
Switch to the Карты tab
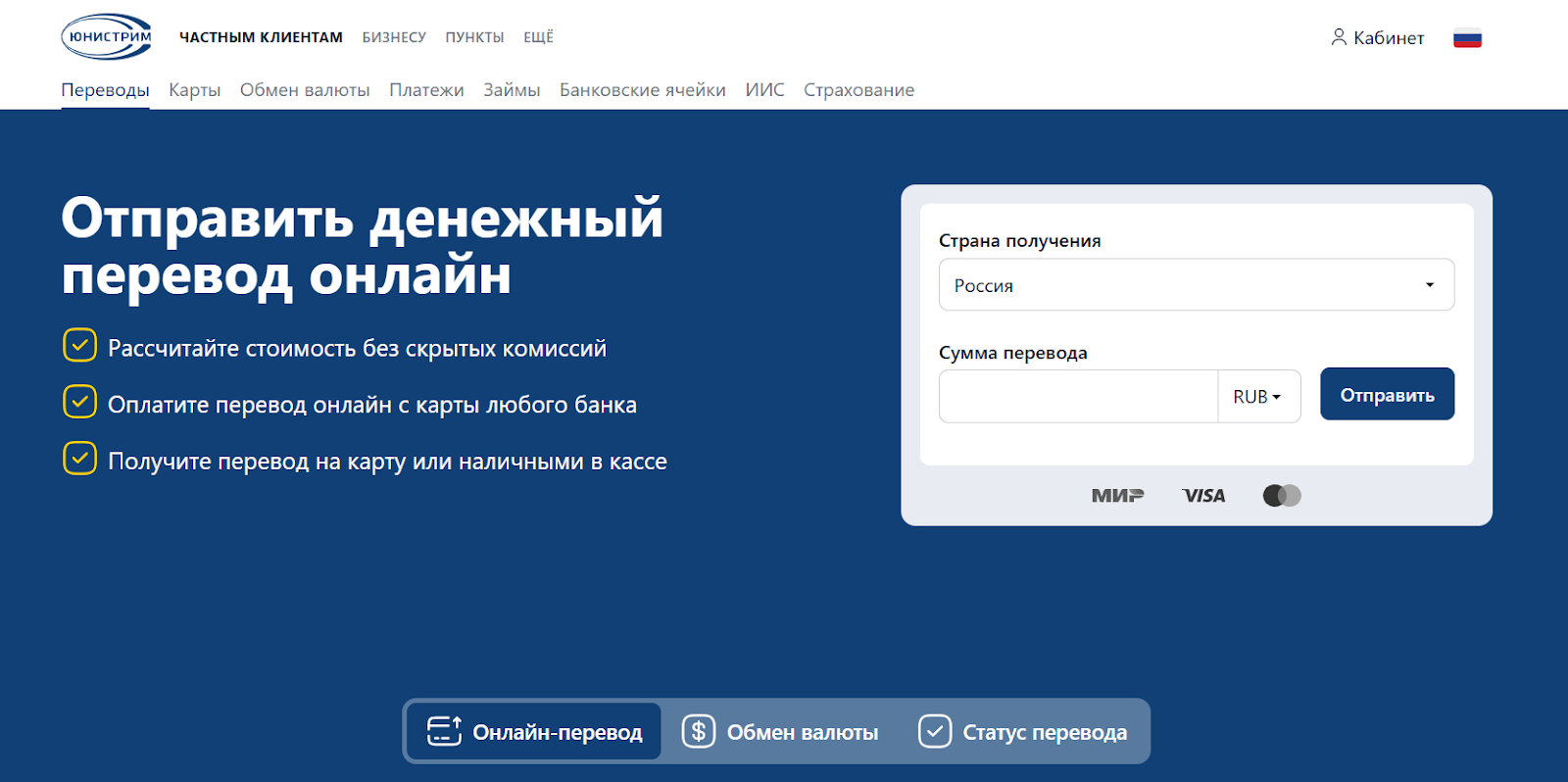[x=194, y=90]
